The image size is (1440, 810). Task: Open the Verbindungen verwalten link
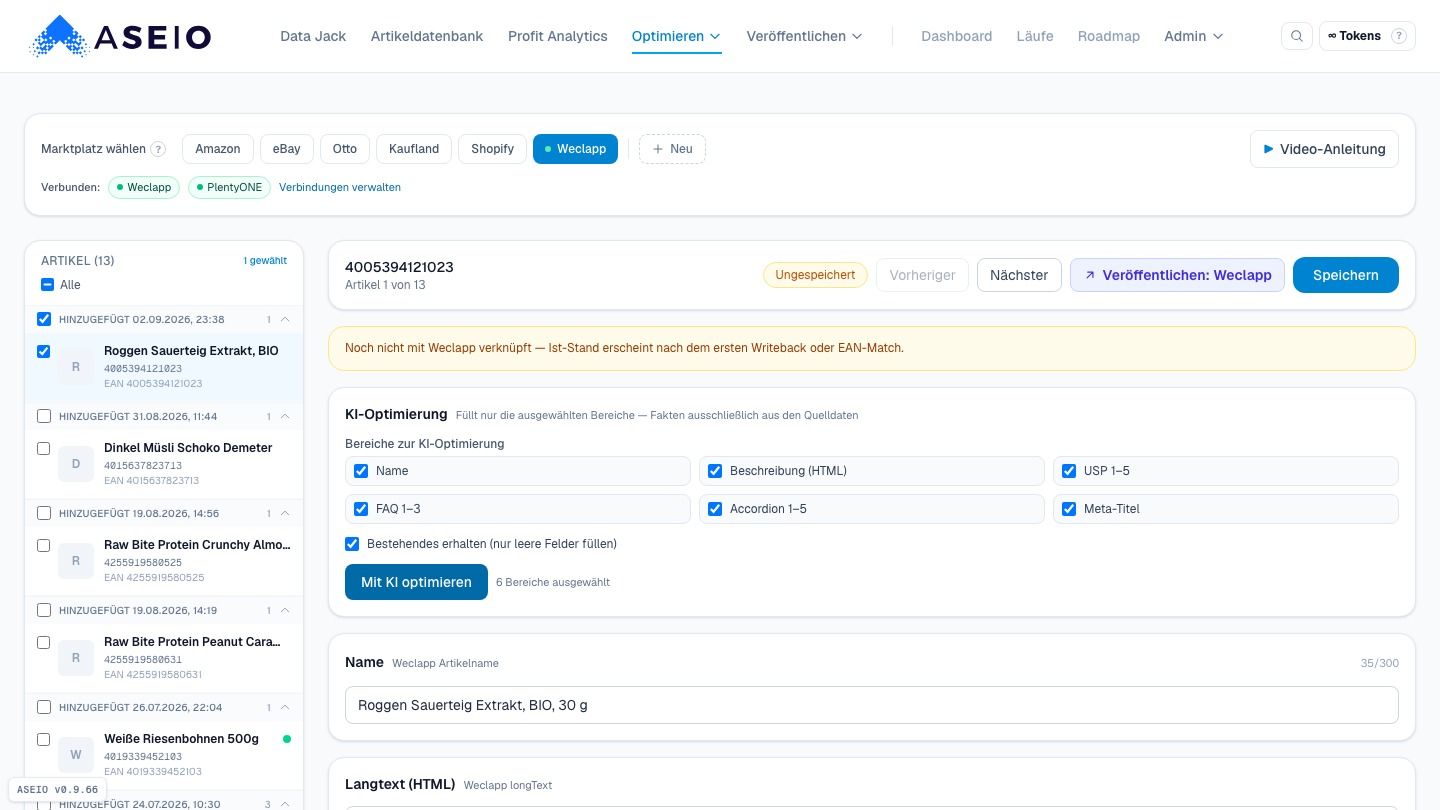(340, 187)
